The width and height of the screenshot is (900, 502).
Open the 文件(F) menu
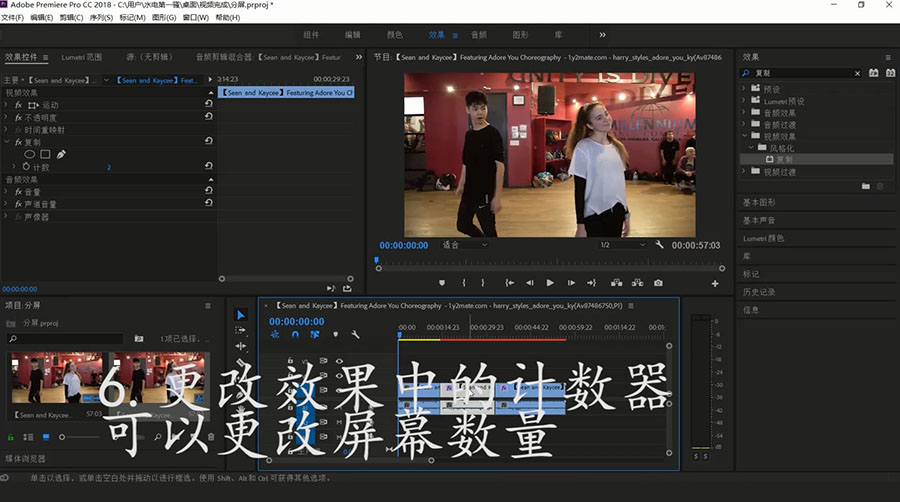(x=12, y=18)
